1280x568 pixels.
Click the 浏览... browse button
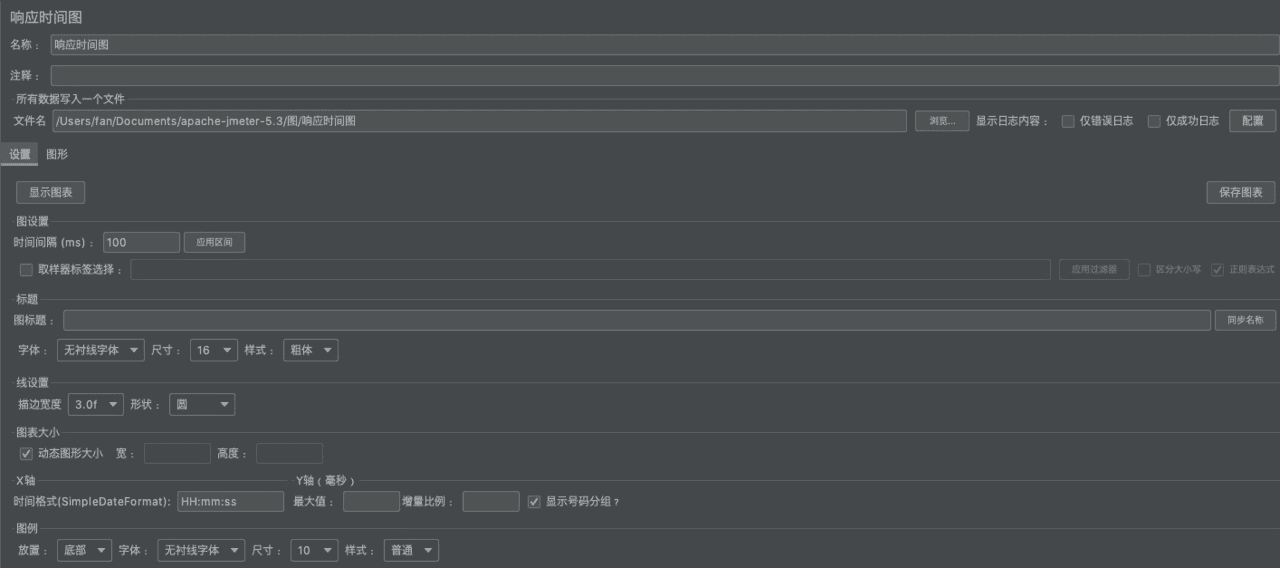941,121
